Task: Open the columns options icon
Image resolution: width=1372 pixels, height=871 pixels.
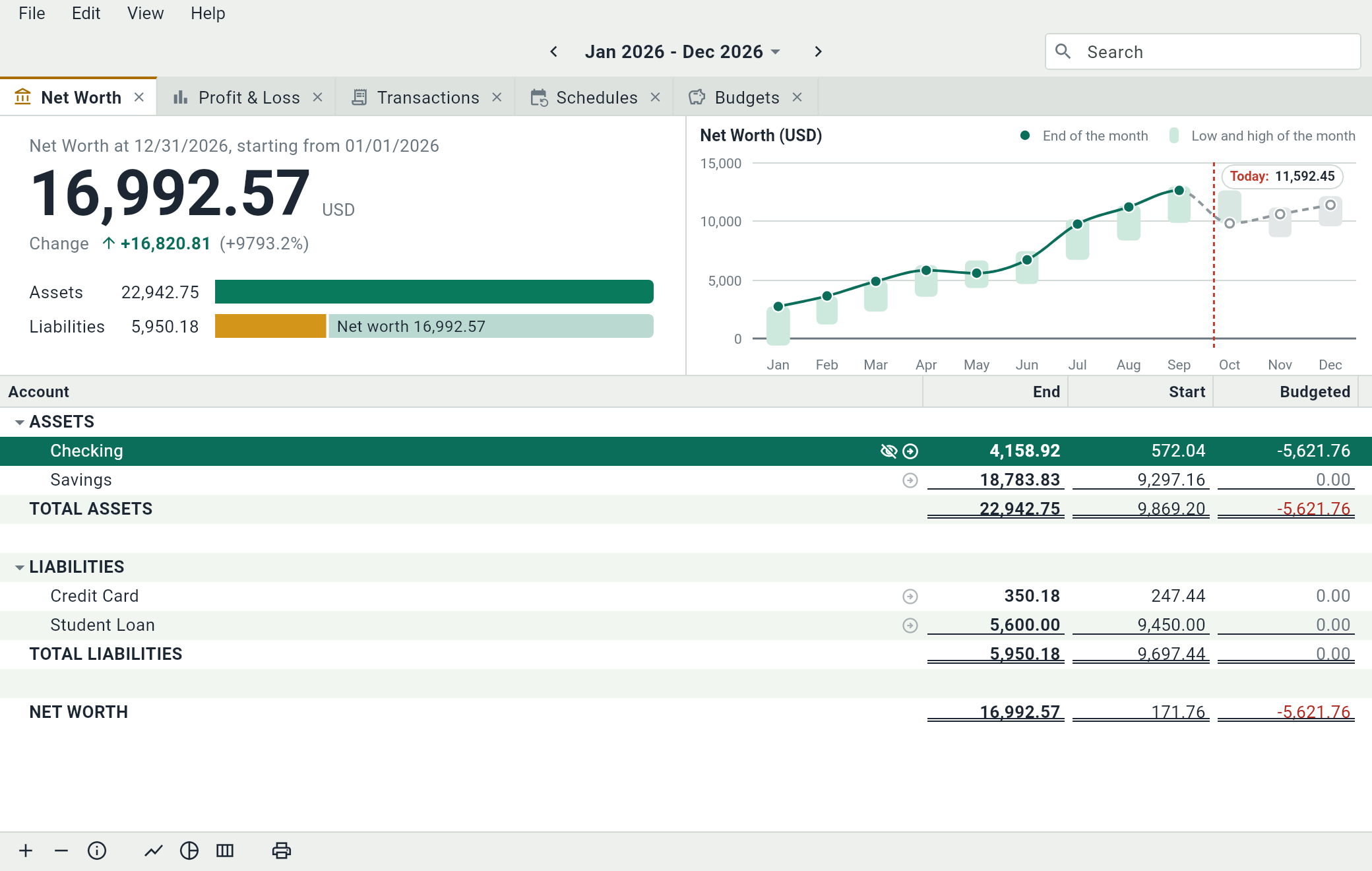Action: click(225, 851)
